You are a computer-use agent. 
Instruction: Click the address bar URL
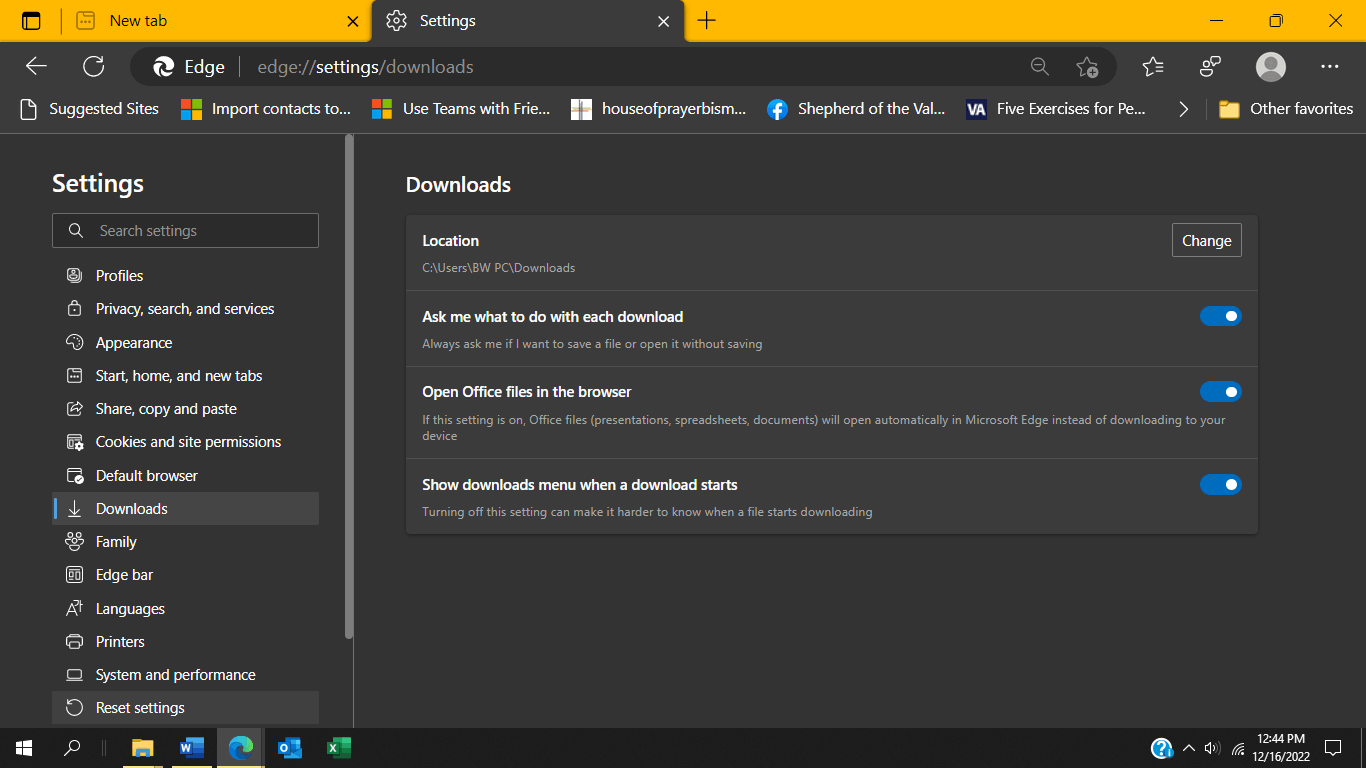(x=366, y=67)
